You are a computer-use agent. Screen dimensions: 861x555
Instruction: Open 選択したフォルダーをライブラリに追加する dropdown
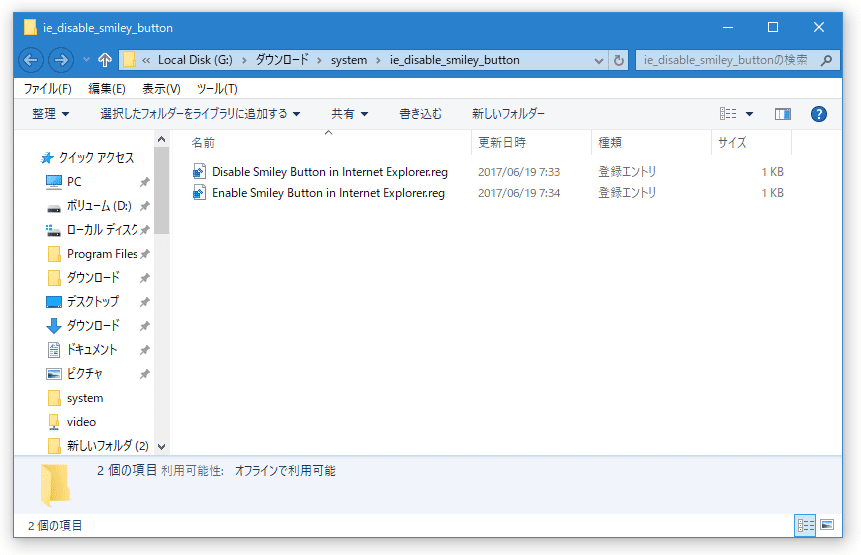pyautogui.click(x=200, y=114)
